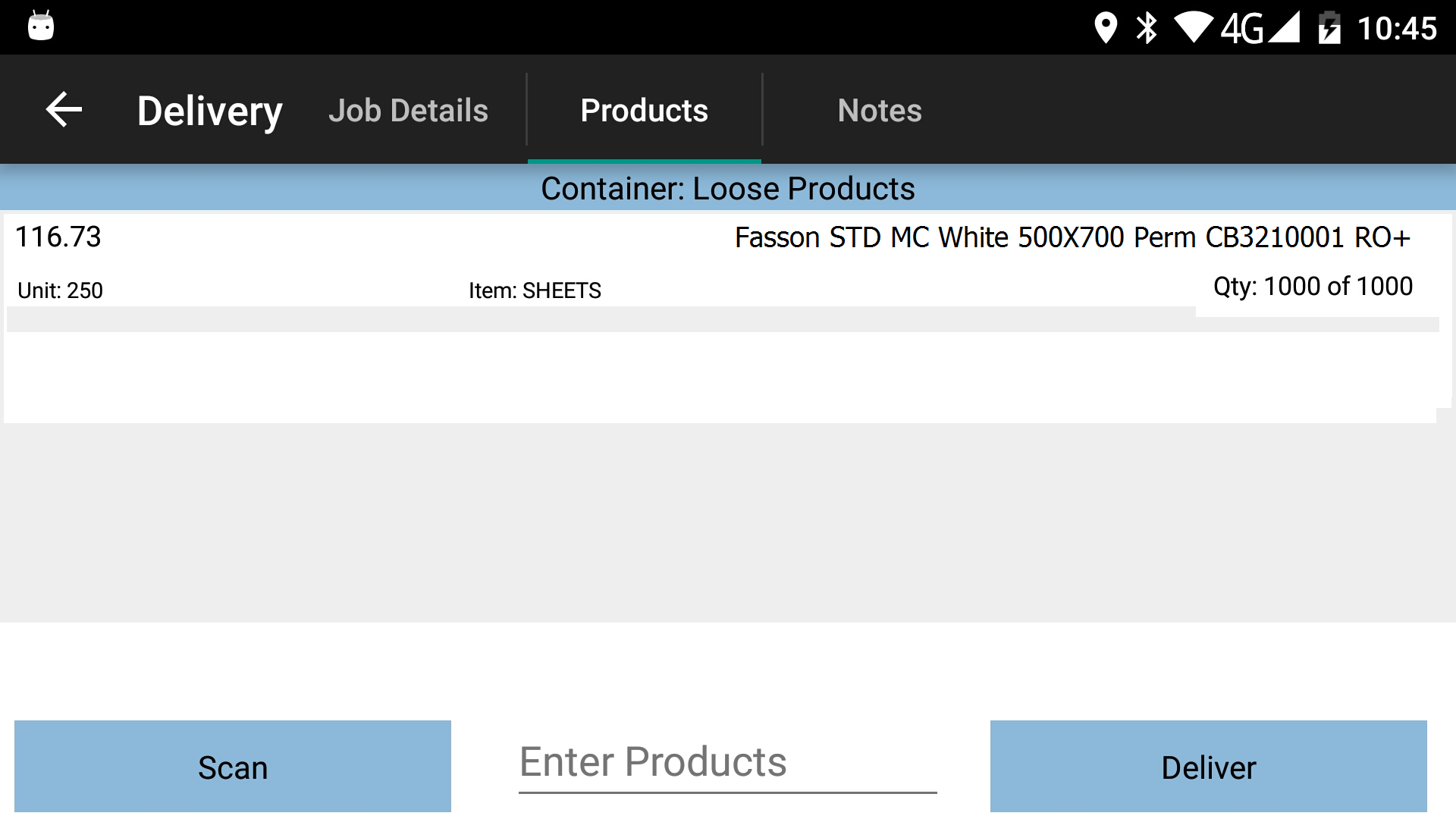This screenshot has height=819, width=1456.
Task: Click the Scan button
Action: coord(233,767)
